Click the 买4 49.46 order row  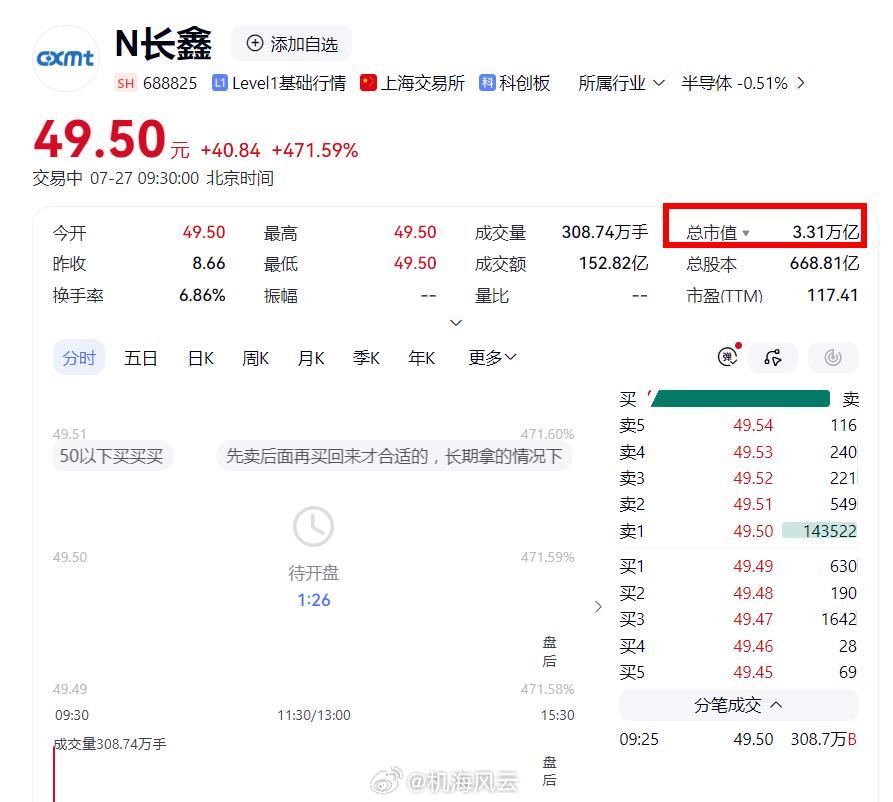coord(738,646)
